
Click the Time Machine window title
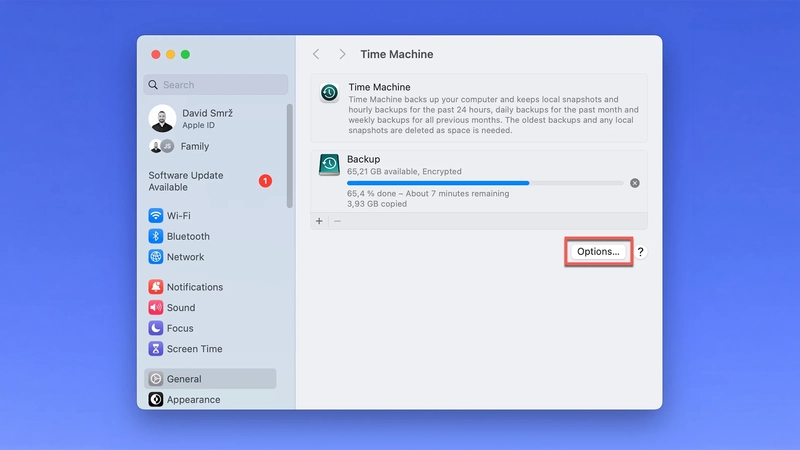click(396, 54)
